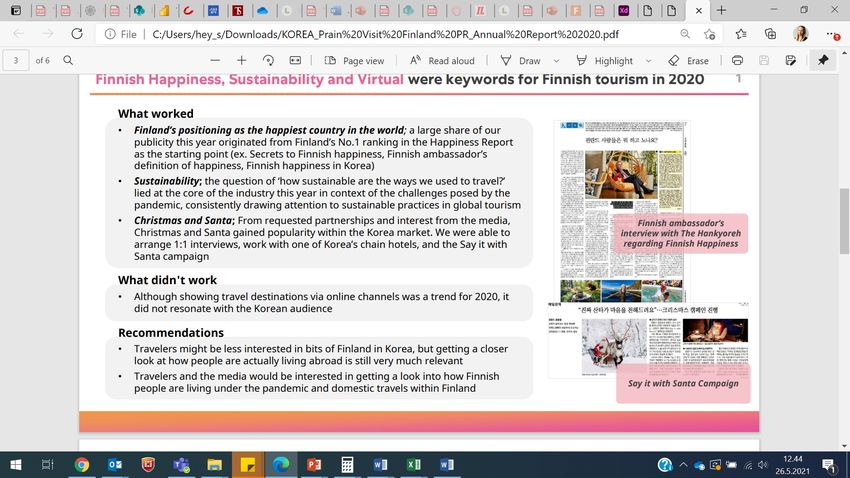Open a new browser tab
Viewport: 850px width, 478px height.
coord(722,10)
